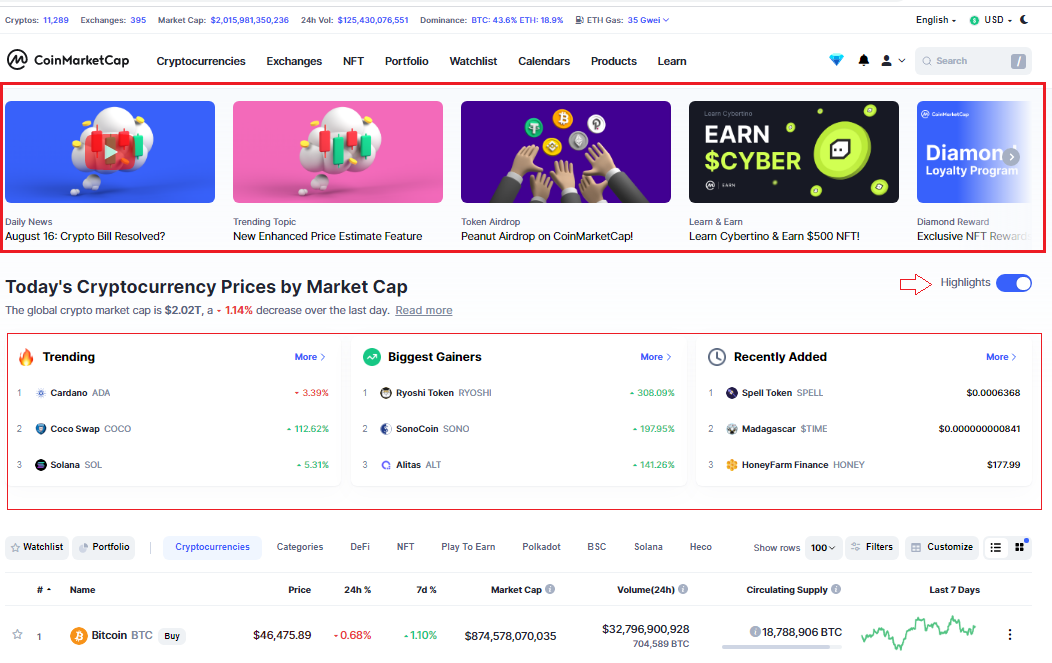Open More link in Recently Added card

pyautogui.click(x=1001, y=357)
